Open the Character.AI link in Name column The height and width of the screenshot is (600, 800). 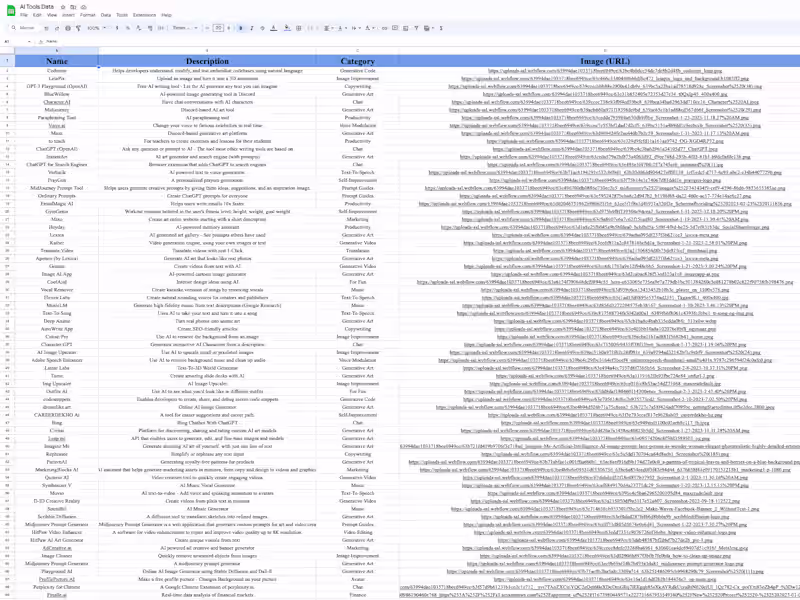point(57,102)
